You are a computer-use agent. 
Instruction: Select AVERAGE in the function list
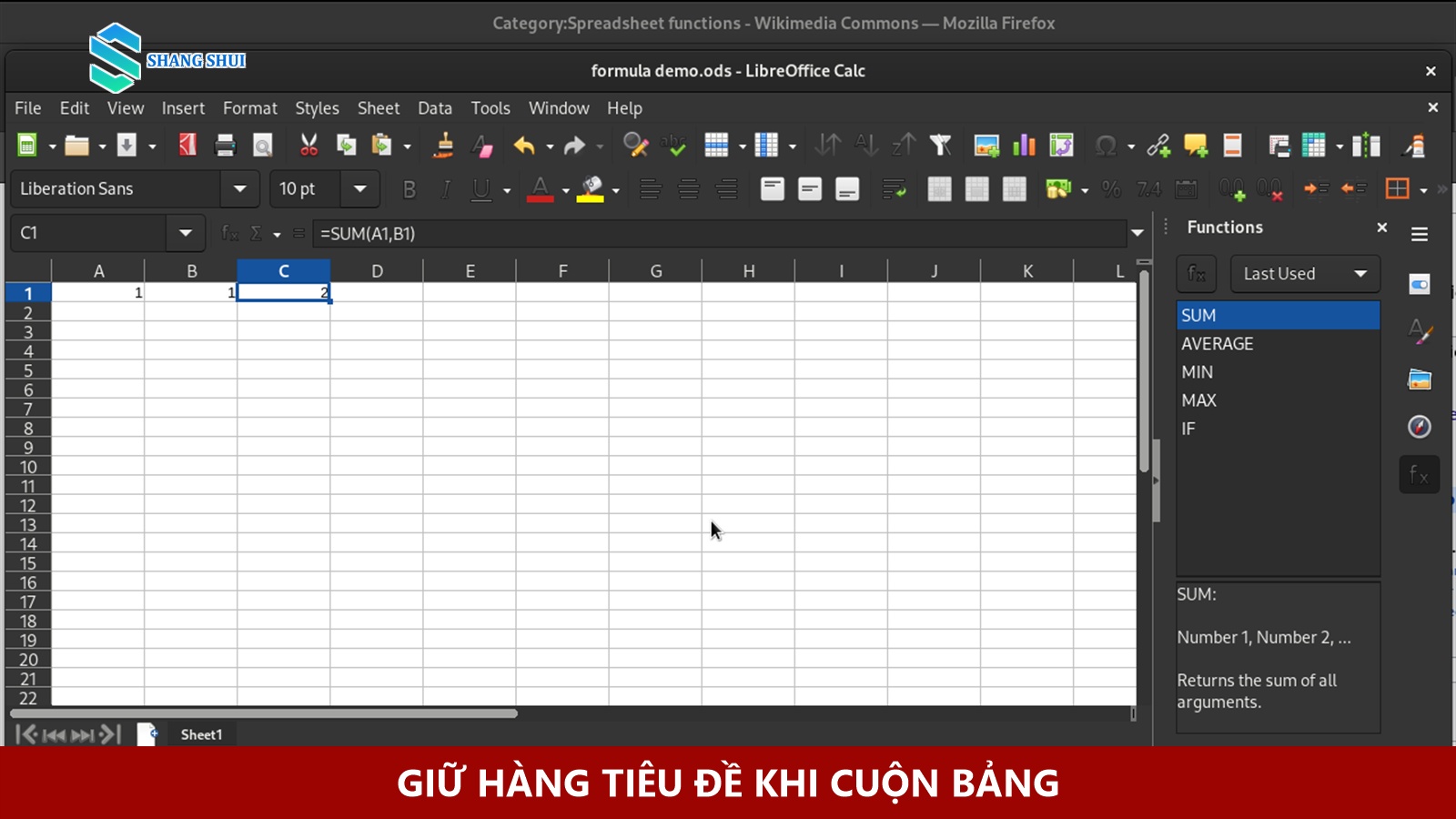[x=1278, y=344]
